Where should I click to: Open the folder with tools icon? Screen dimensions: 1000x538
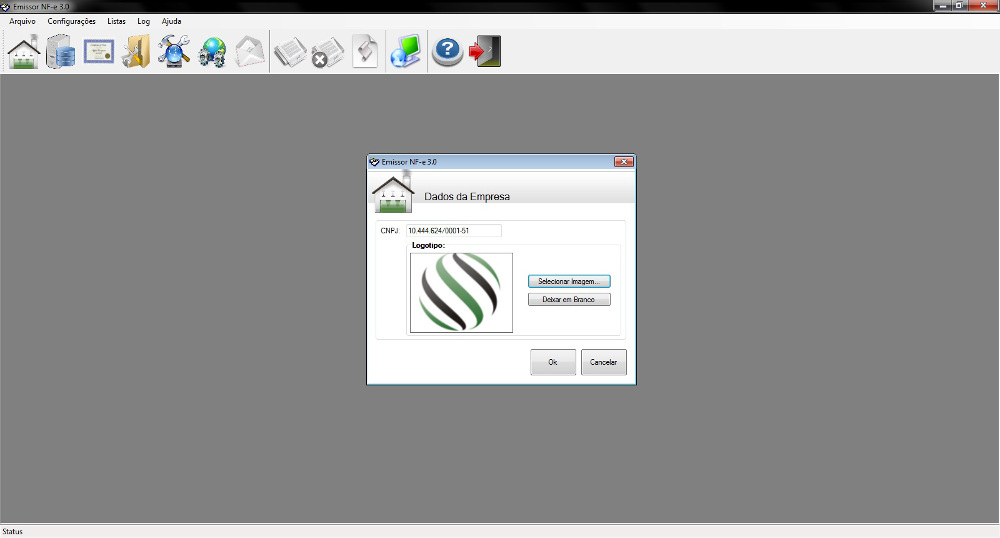135,51
